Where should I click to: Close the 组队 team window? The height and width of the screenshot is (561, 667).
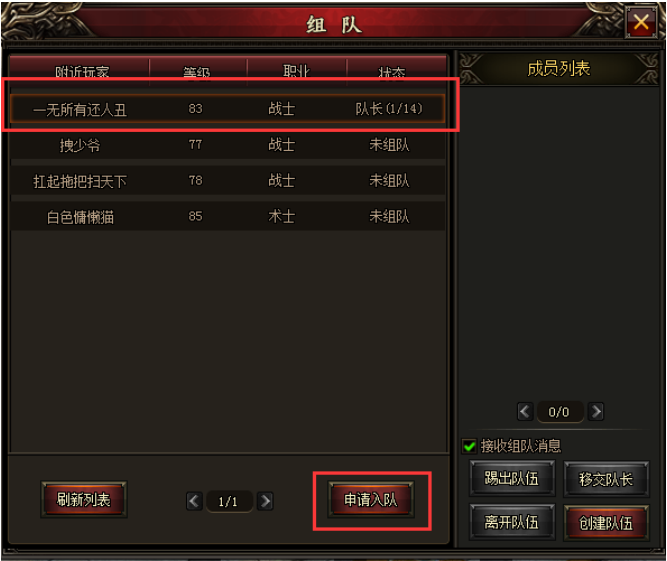point(641,22)
